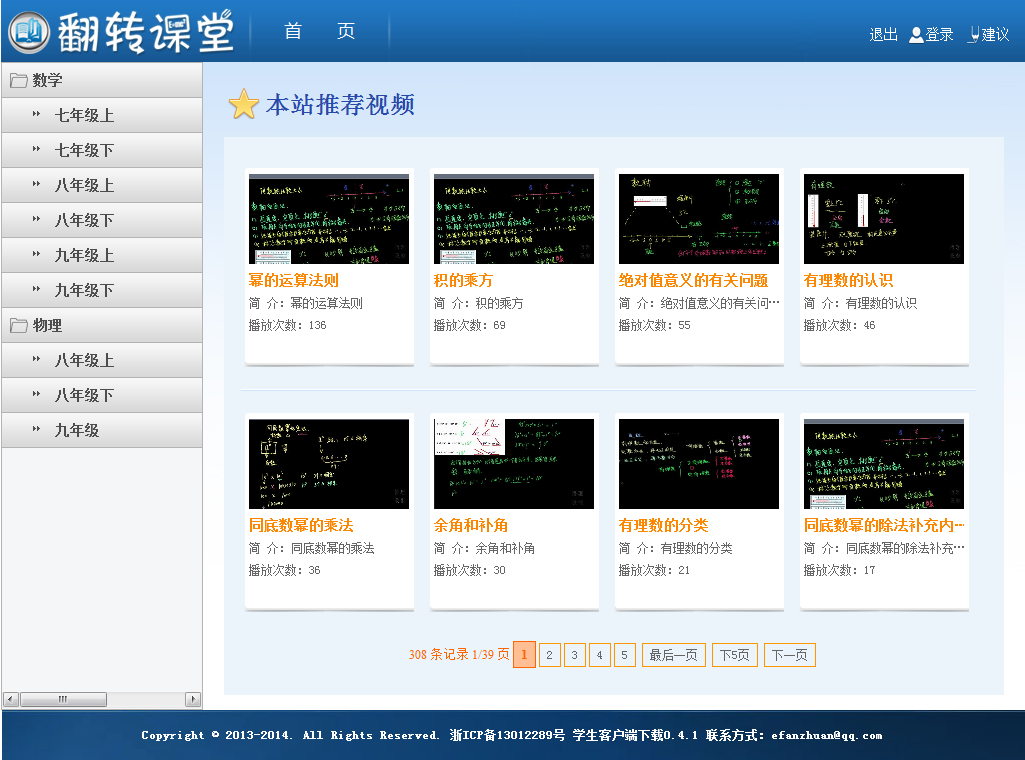Click the 退出 link
Screen dimensions: 1025x760
883,35
